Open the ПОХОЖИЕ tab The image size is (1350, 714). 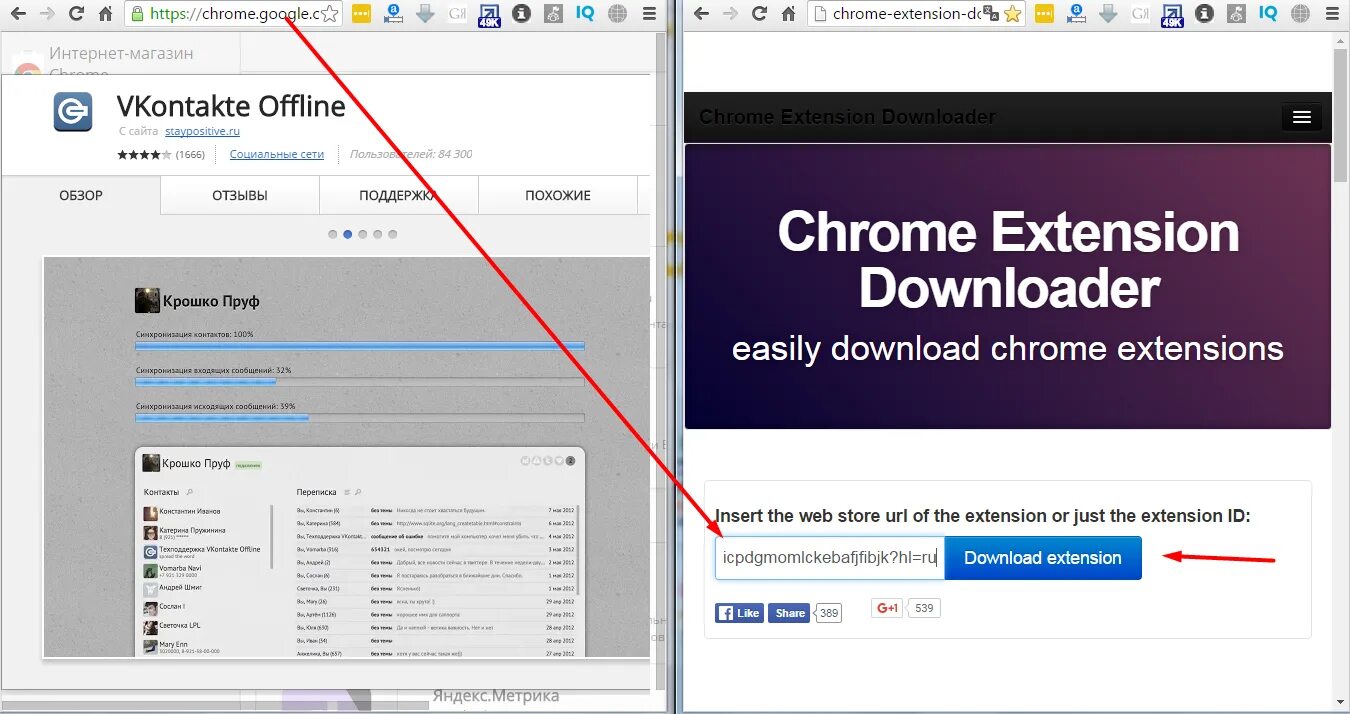(x=558, y=195)
